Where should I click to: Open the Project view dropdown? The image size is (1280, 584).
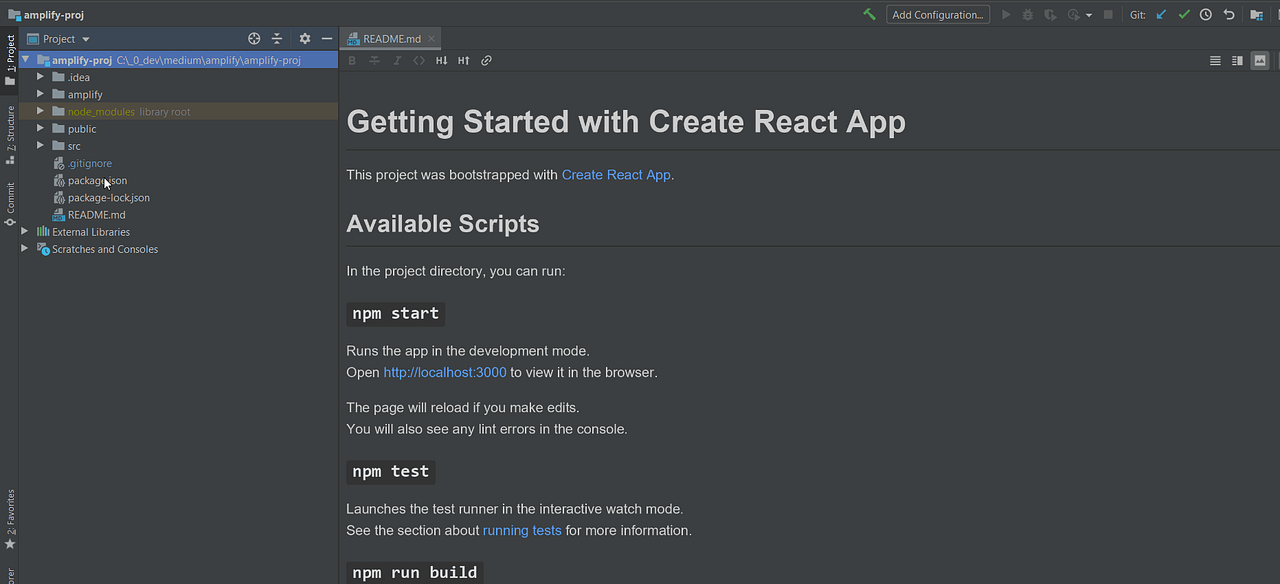click(59, 39)
